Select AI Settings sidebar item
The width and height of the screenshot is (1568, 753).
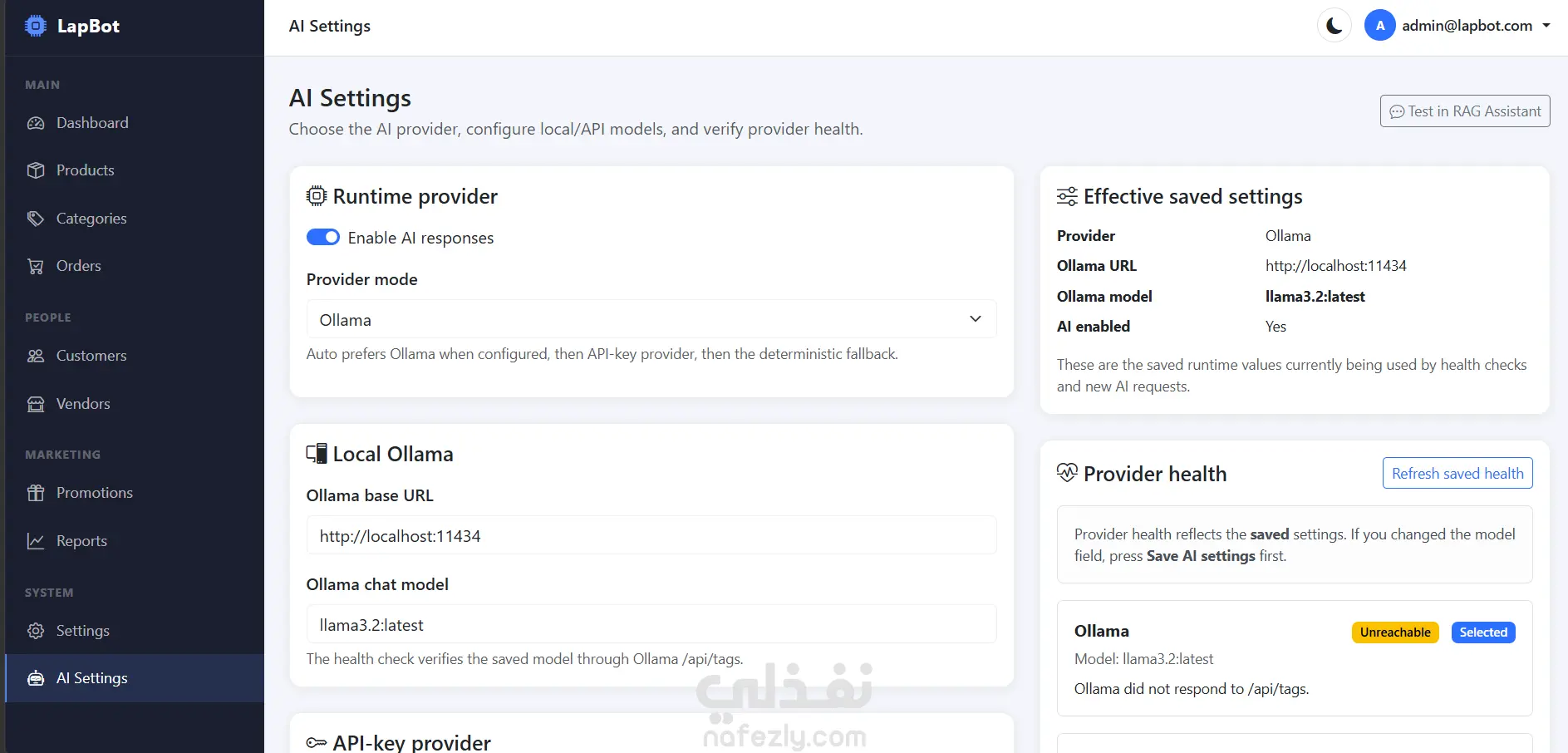pos(135,678)
